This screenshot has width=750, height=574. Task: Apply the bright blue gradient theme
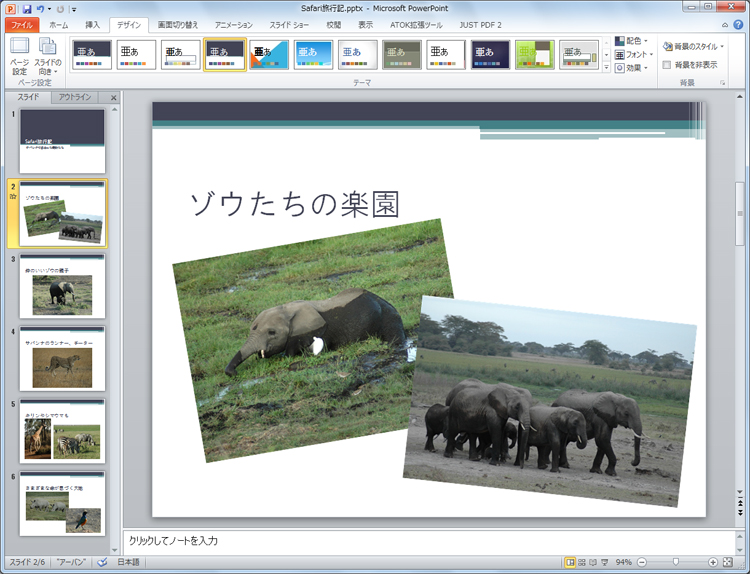tap(313, 55)
